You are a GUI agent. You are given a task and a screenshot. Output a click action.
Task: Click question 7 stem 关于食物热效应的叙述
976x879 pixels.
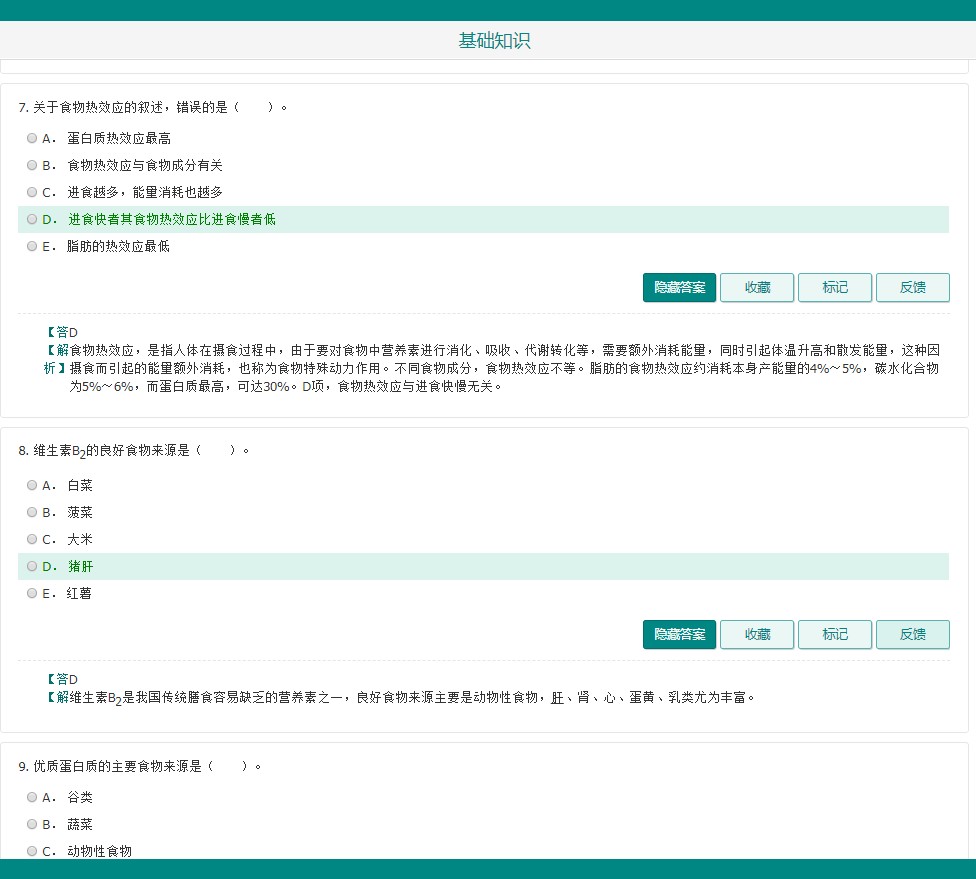[152, 108]
